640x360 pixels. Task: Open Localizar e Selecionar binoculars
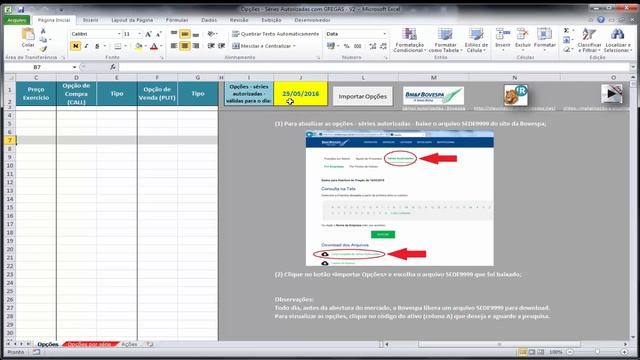[x=618, y=40]
